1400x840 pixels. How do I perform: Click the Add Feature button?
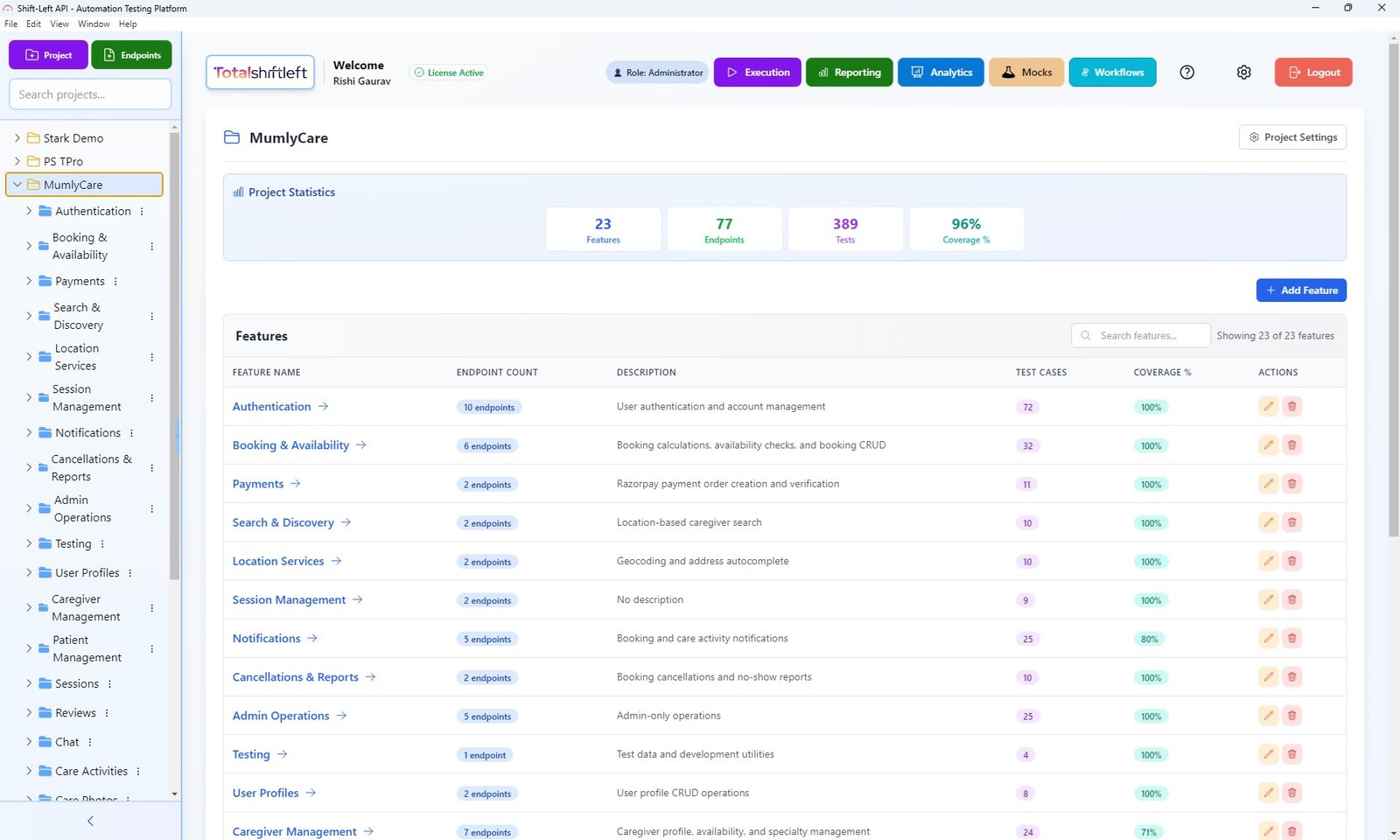[x=1300, y=290]
